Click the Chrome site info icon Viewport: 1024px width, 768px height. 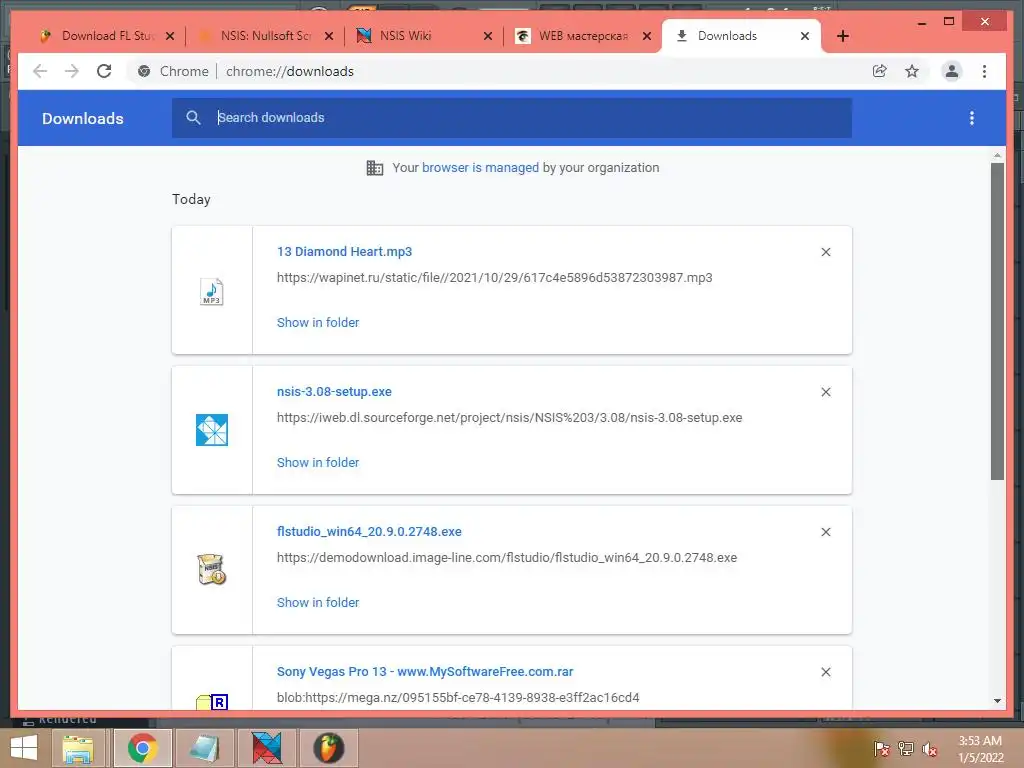(x=144, y=71)
